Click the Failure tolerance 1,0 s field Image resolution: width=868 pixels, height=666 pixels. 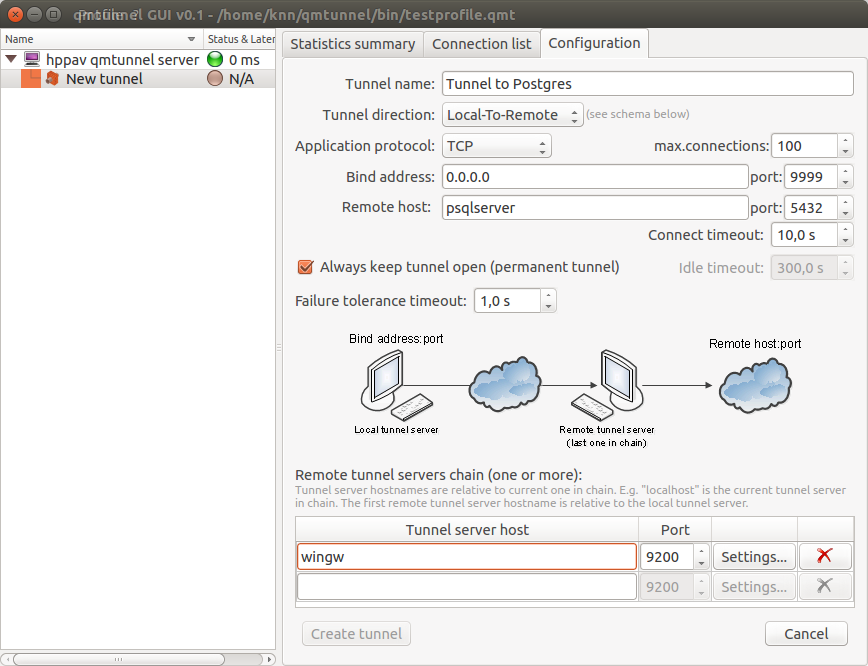coord(507,301)
